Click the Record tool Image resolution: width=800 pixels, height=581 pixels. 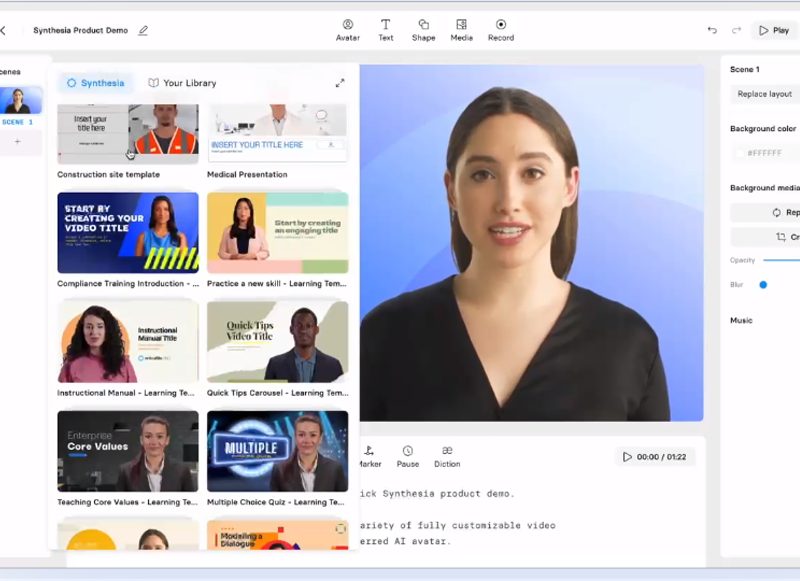pos(501,30)
